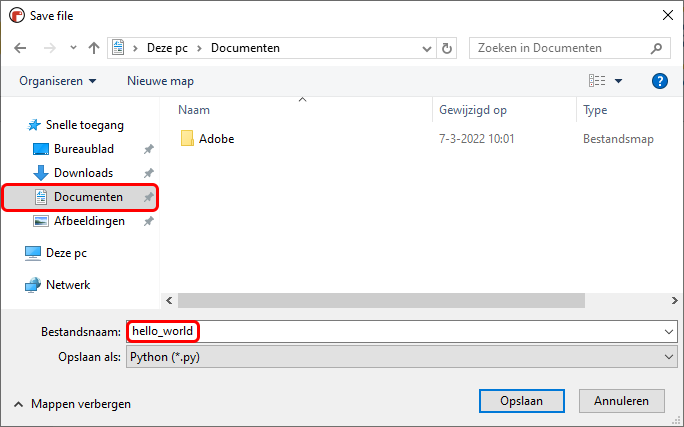The width and height of the screenshot is (684, 427).
Task: Click the horizontal scrollbar right arrow
Action: click(x=674, y=301)
